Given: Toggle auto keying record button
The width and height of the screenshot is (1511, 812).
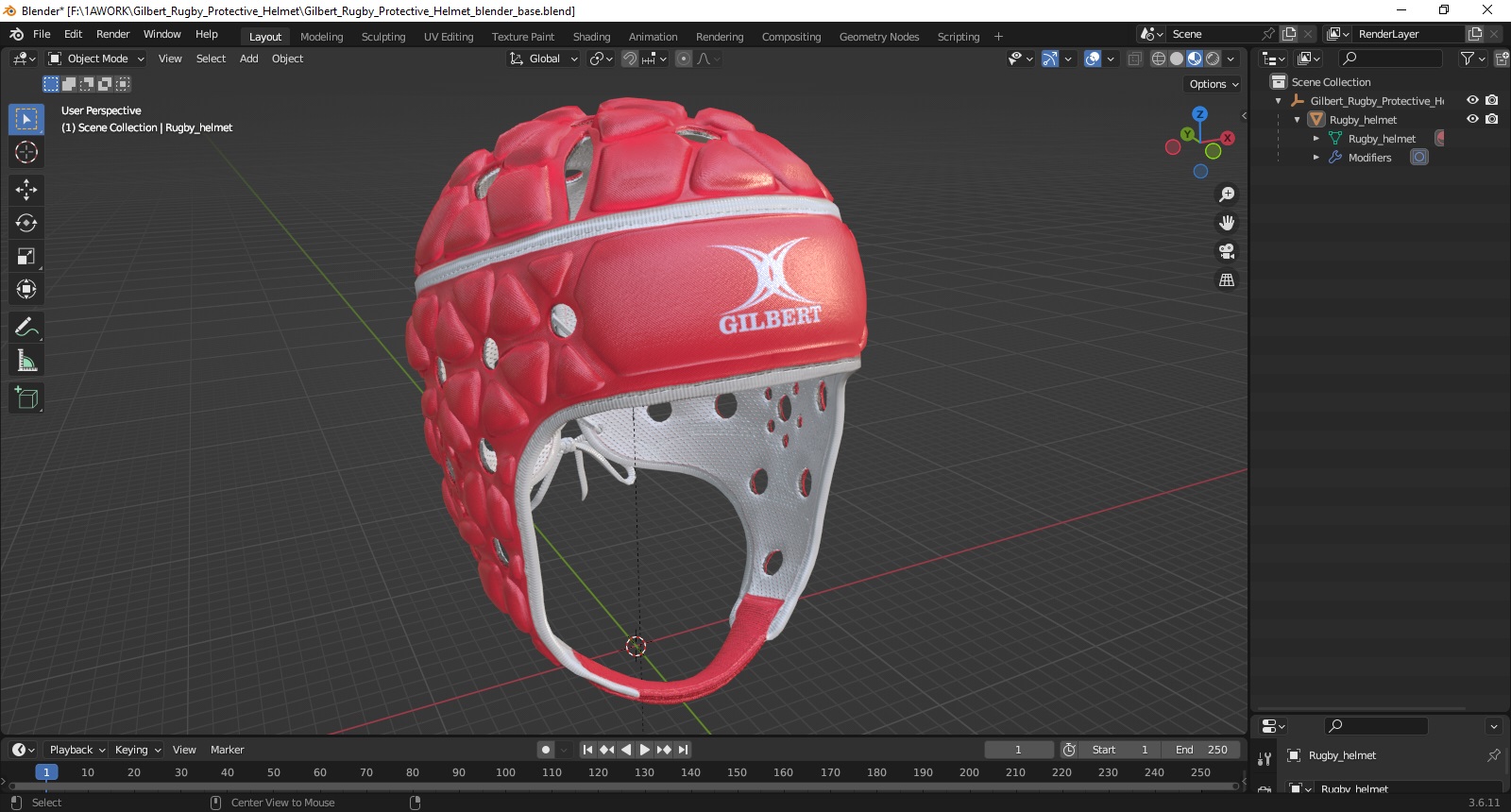Looking at the screenshot, I should (546, 750).
